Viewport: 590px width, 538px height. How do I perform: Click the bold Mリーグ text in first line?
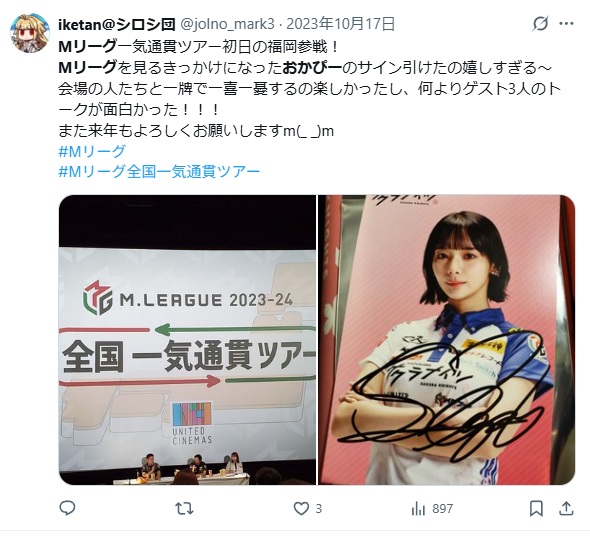click(x=87, y=47)
